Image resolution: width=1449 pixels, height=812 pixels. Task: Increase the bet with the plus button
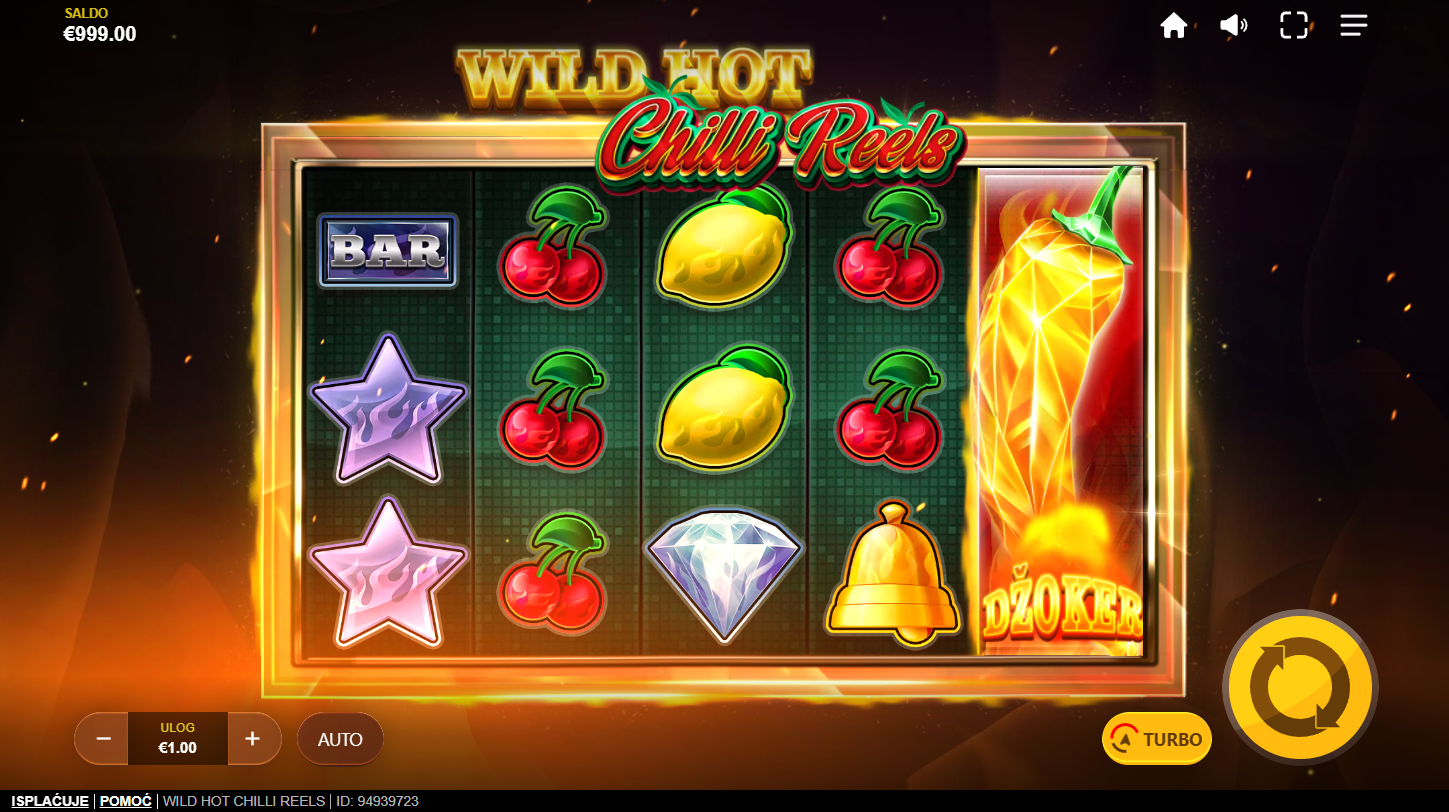point(253,739)
